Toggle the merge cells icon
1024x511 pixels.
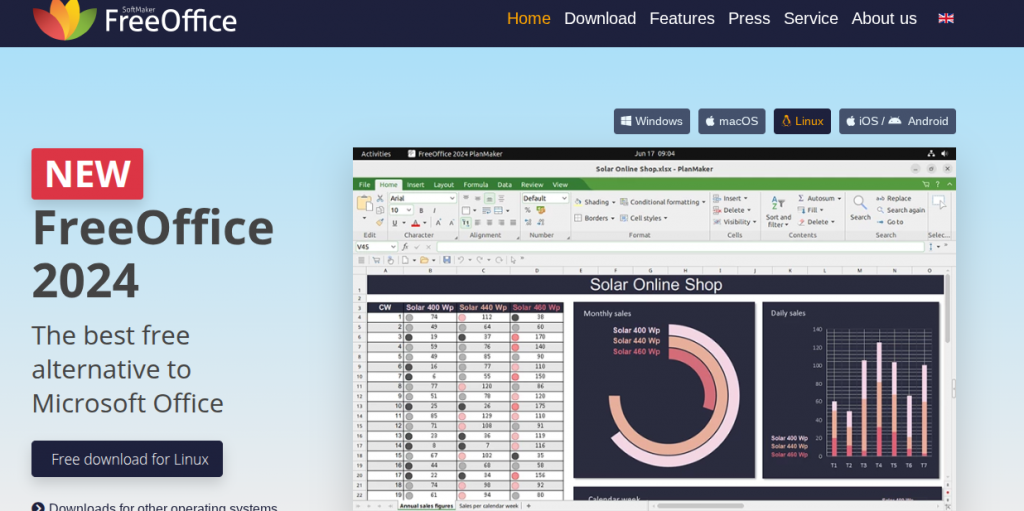pyautogui.click(x=498, y=210)
